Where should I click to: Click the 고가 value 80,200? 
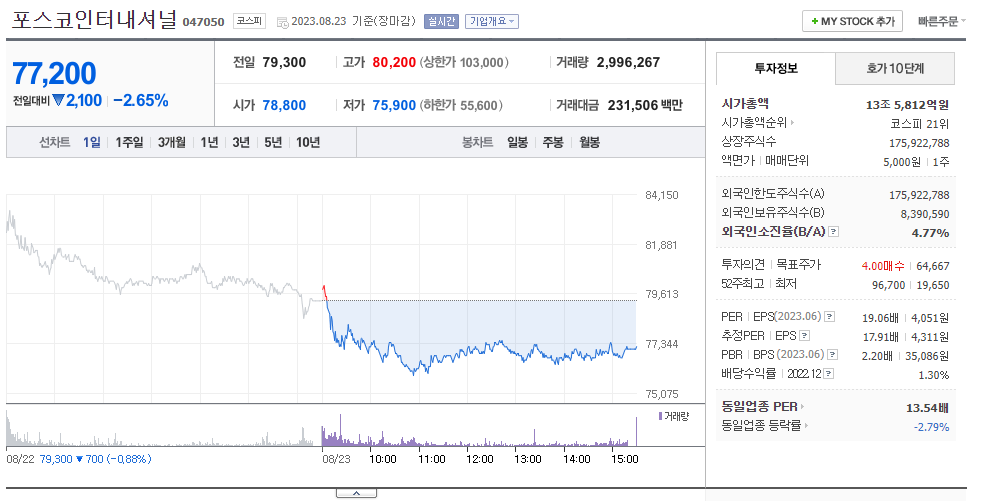coord(394,62)
